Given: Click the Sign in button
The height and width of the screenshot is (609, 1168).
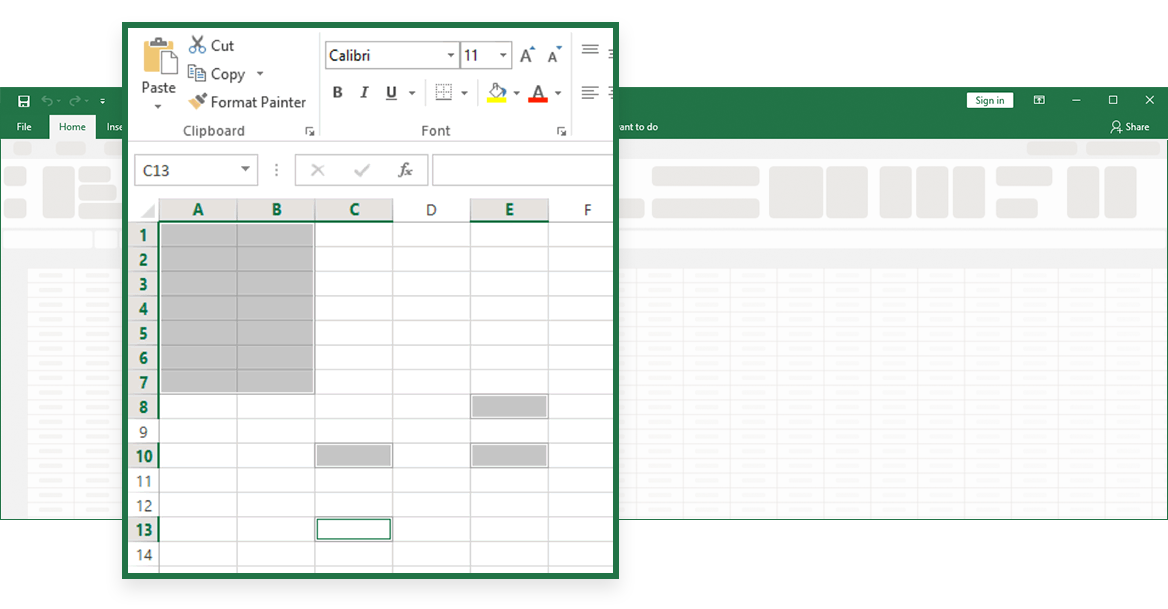Looking at the screenshot, I should 989,100.
